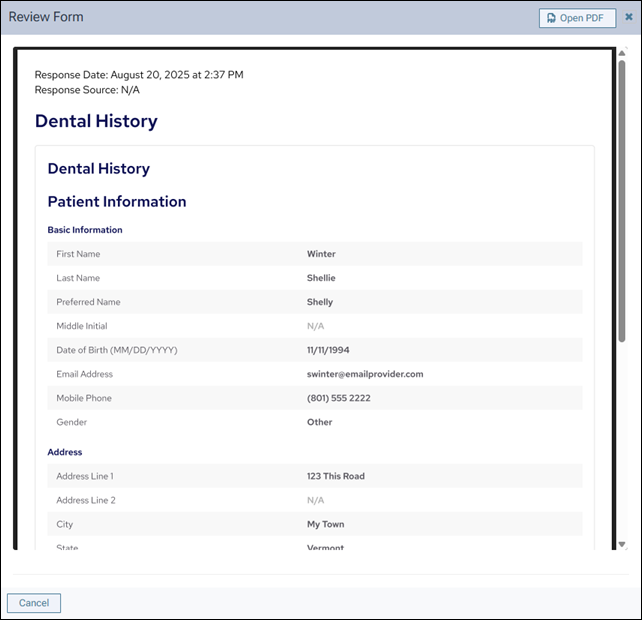The image size is (642, 620).
Task: Open the form as PDF
Action: coord(577,18)
